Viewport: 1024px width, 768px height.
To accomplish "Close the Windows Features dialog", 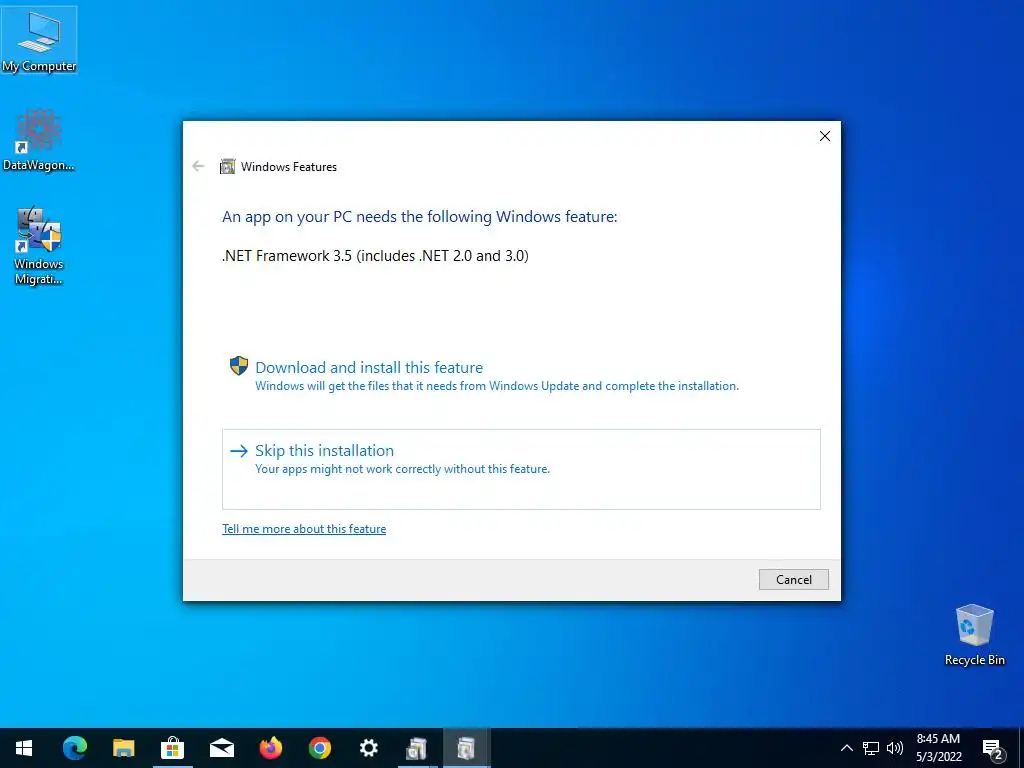I will pyautogui.click(x=825, y=136).
